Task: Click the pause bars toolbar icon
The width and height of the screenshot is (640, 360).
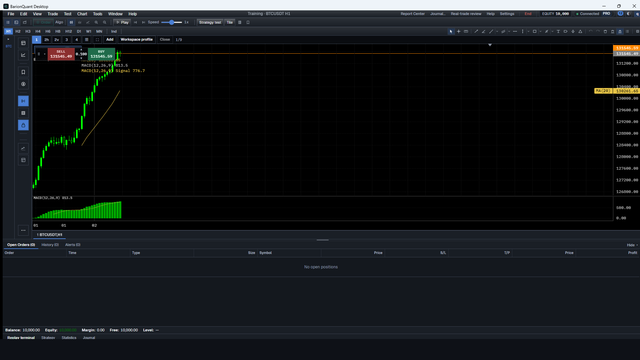Action: click(x=71, y=22)
